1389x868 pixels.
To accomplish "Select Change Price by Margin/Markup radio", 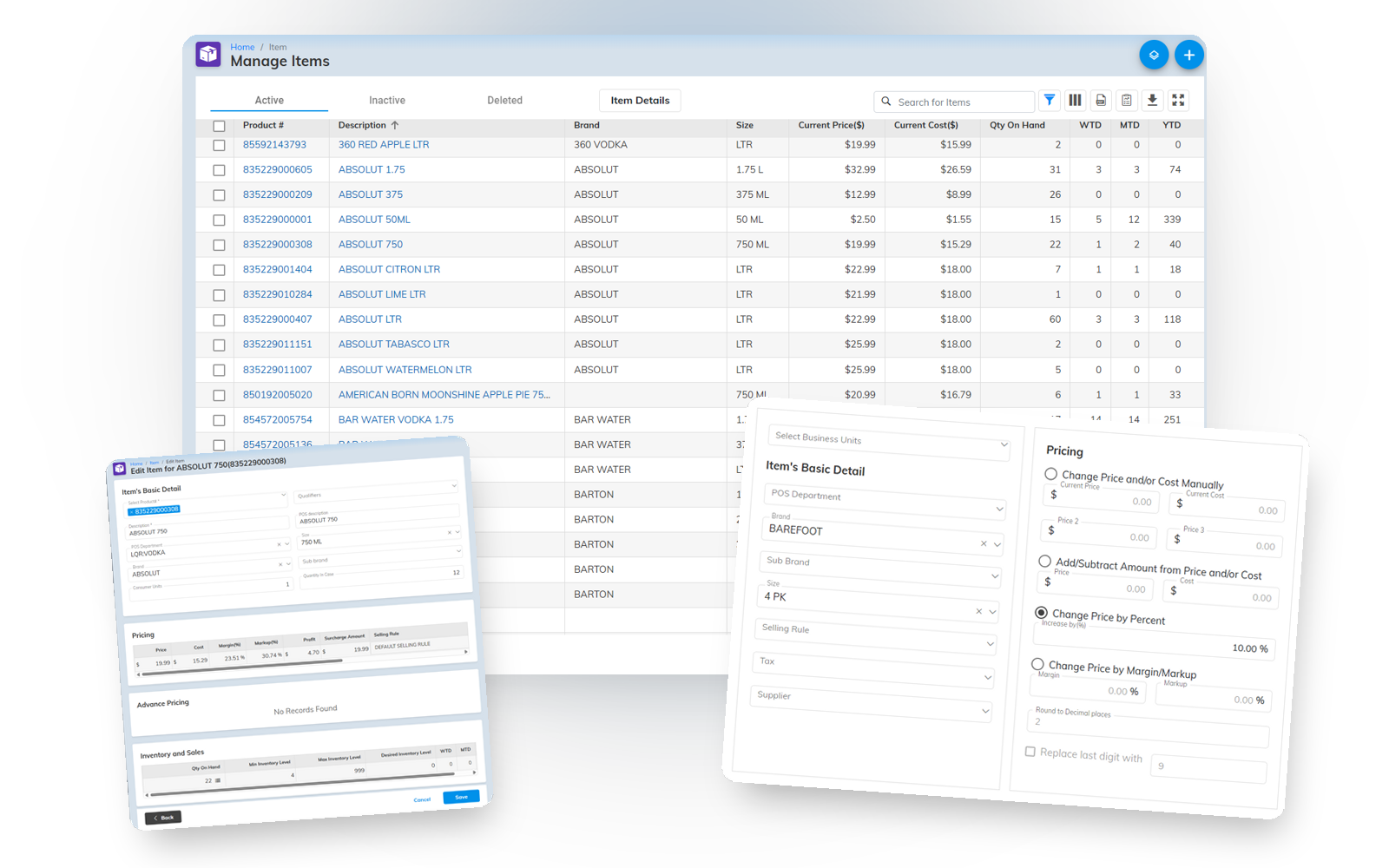I will [1037, 664].
